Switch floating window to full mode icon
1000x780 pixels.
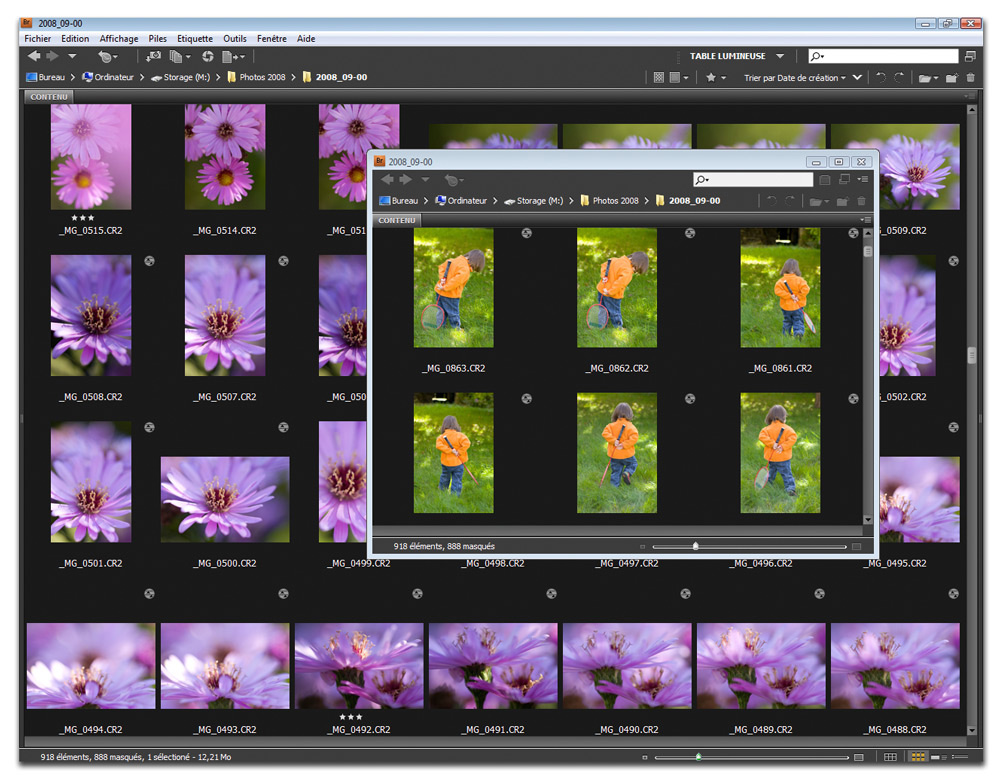point(844,180)
